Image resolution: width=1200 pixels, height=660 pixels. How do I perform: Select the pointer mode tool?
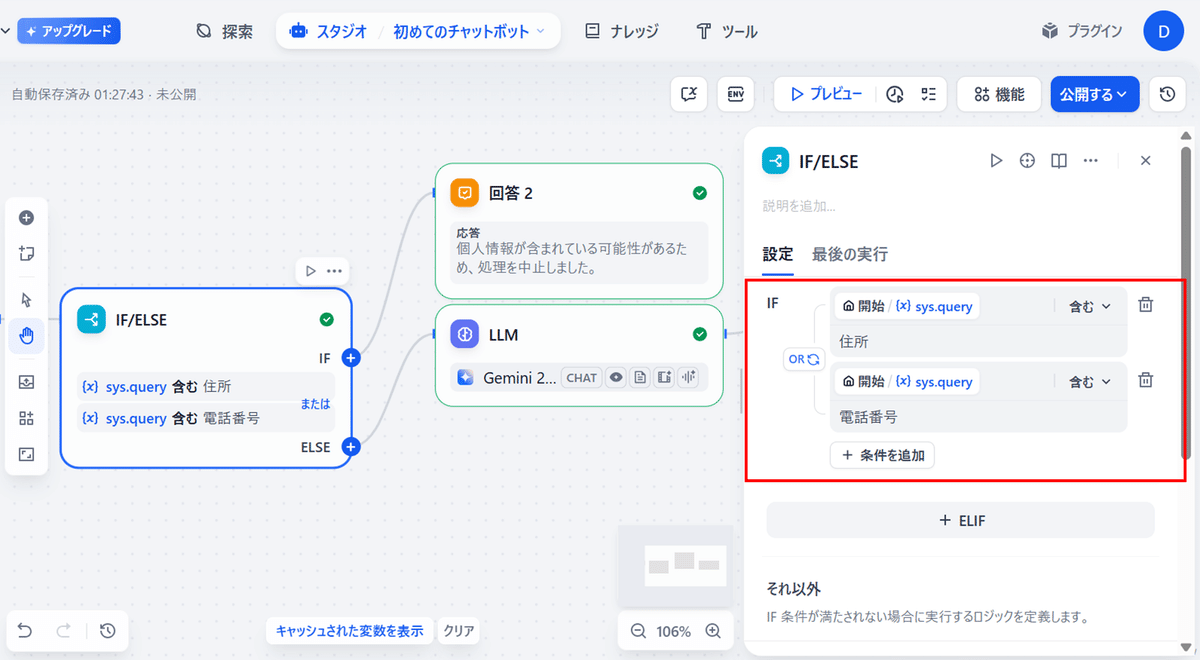tap(27, 300)
